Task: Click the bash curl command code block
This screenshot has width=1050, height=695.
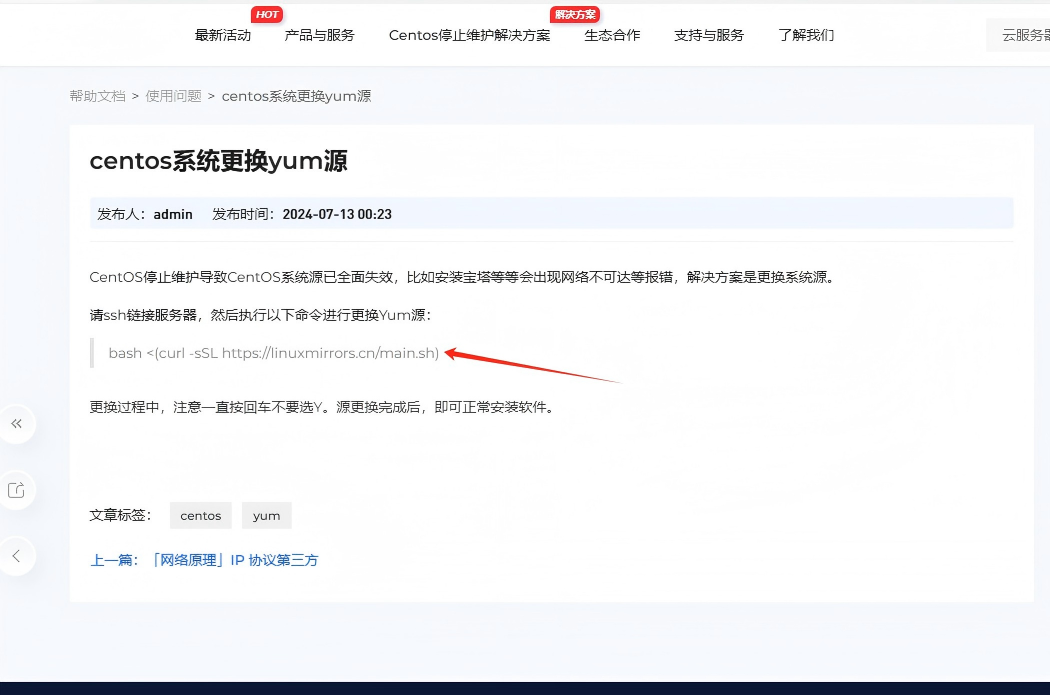Action: coord(273,353)
